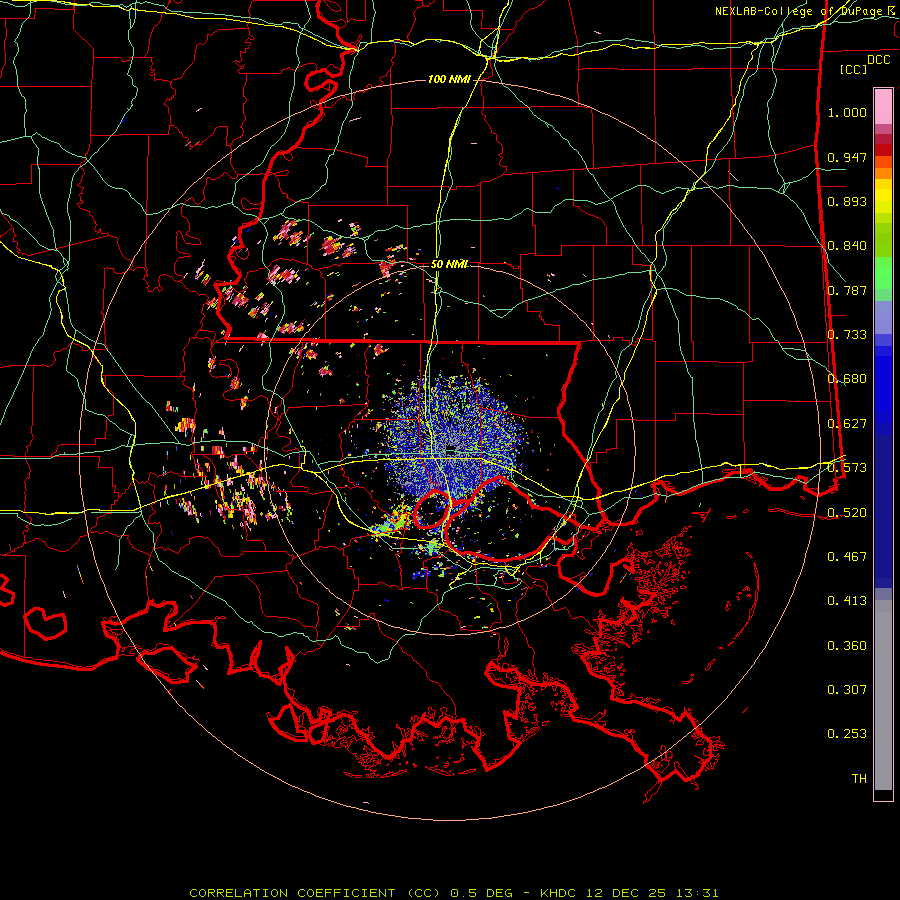Viewport: 900px width, 900px height.
Task: Select the 0.520 legend value
Action: 847,512
